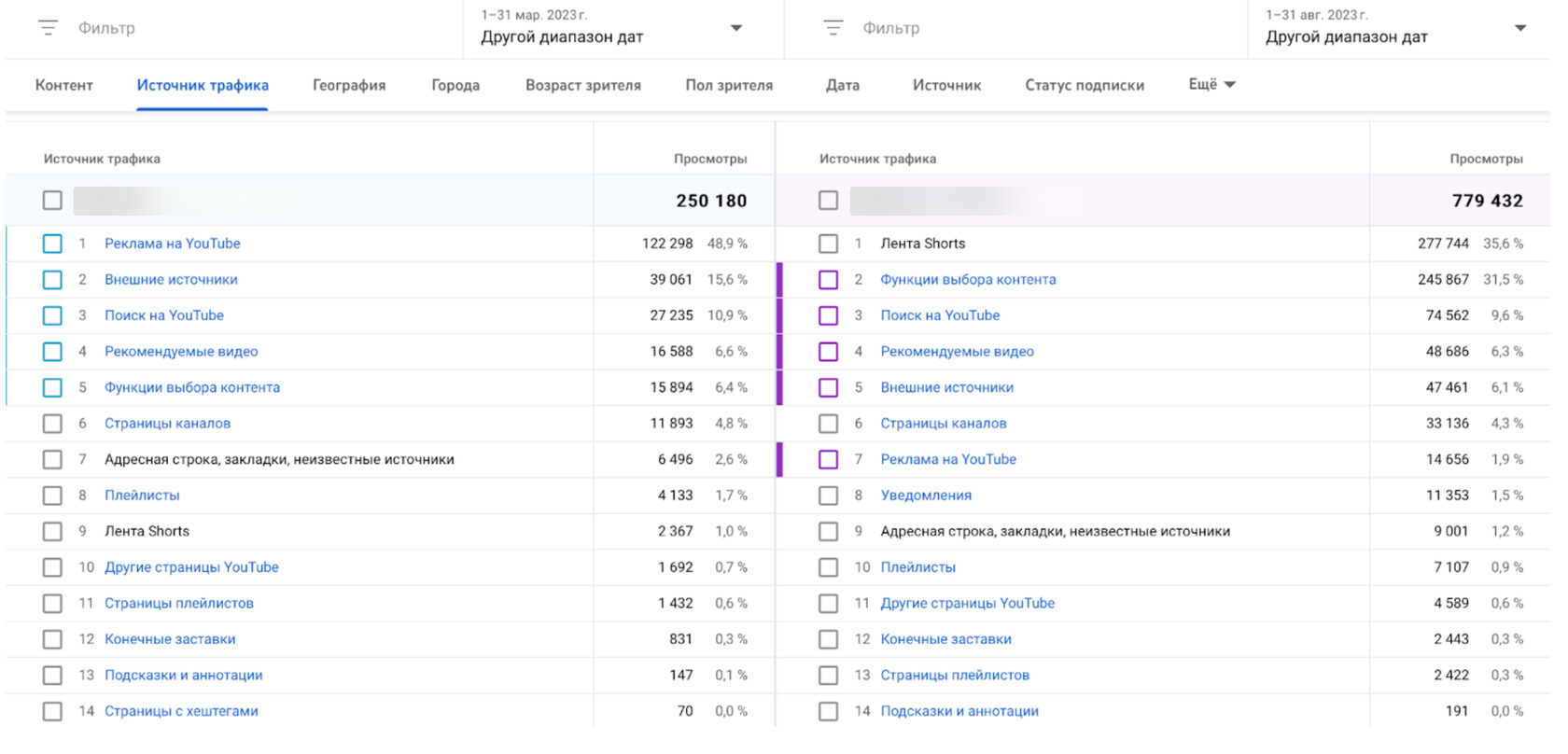Image resolution: width=1568 pixels, height=754 pixels.
Task: Toggle the right table total row checkbox
Action: pyautogui.click(x=828, y=201)
